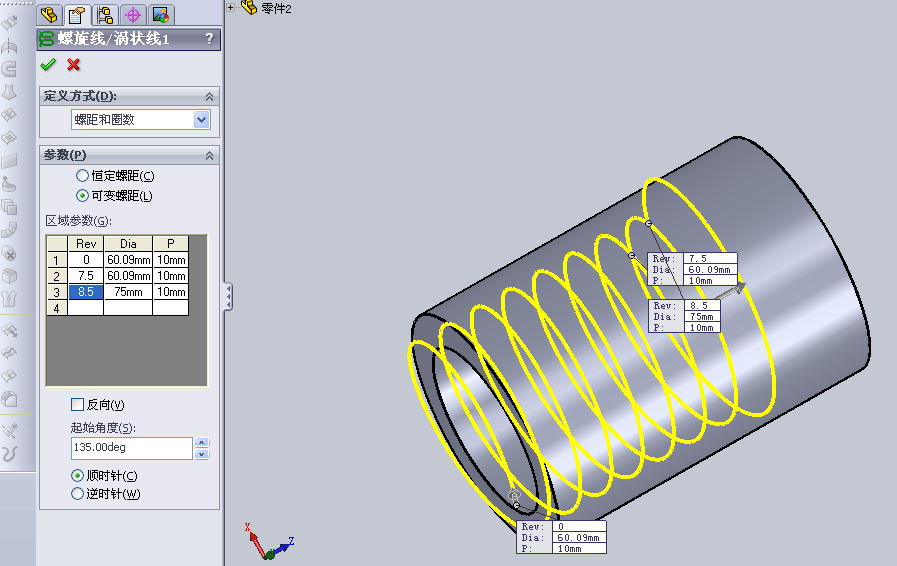Select the 零件2 part name

[x=276, y=8]
